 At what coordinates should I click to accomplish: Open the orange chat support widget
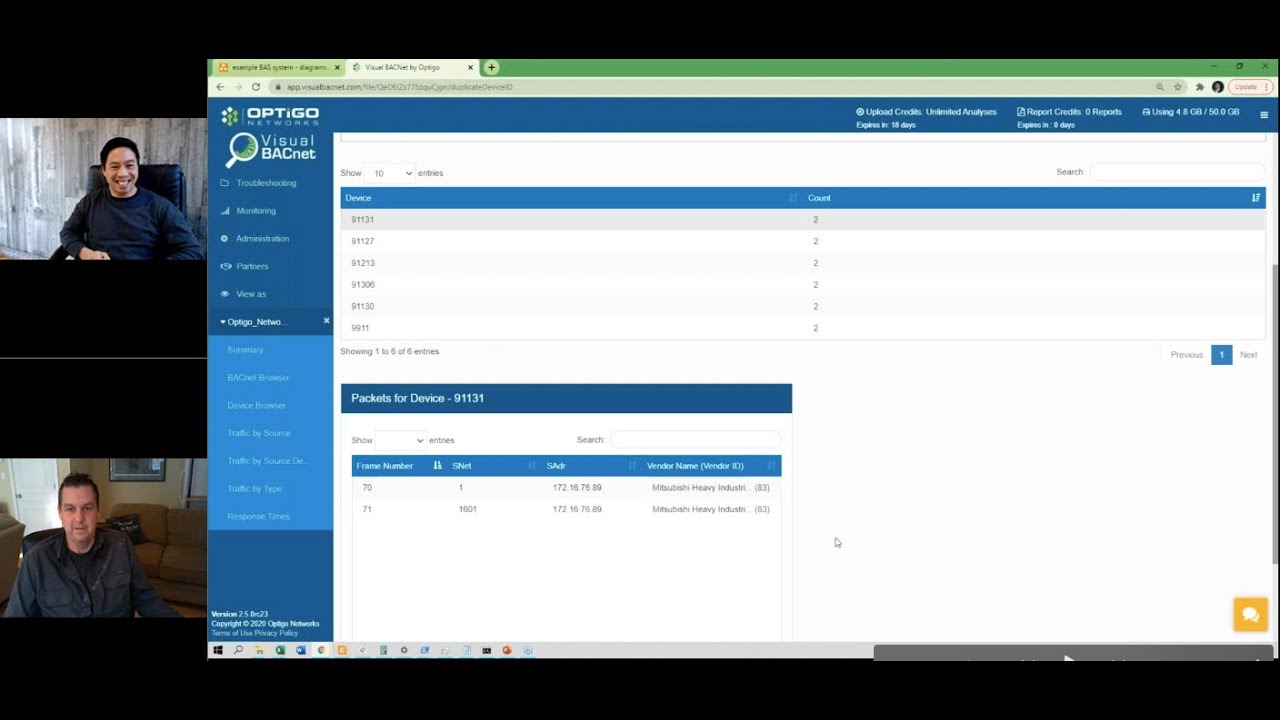[1250, 614]
